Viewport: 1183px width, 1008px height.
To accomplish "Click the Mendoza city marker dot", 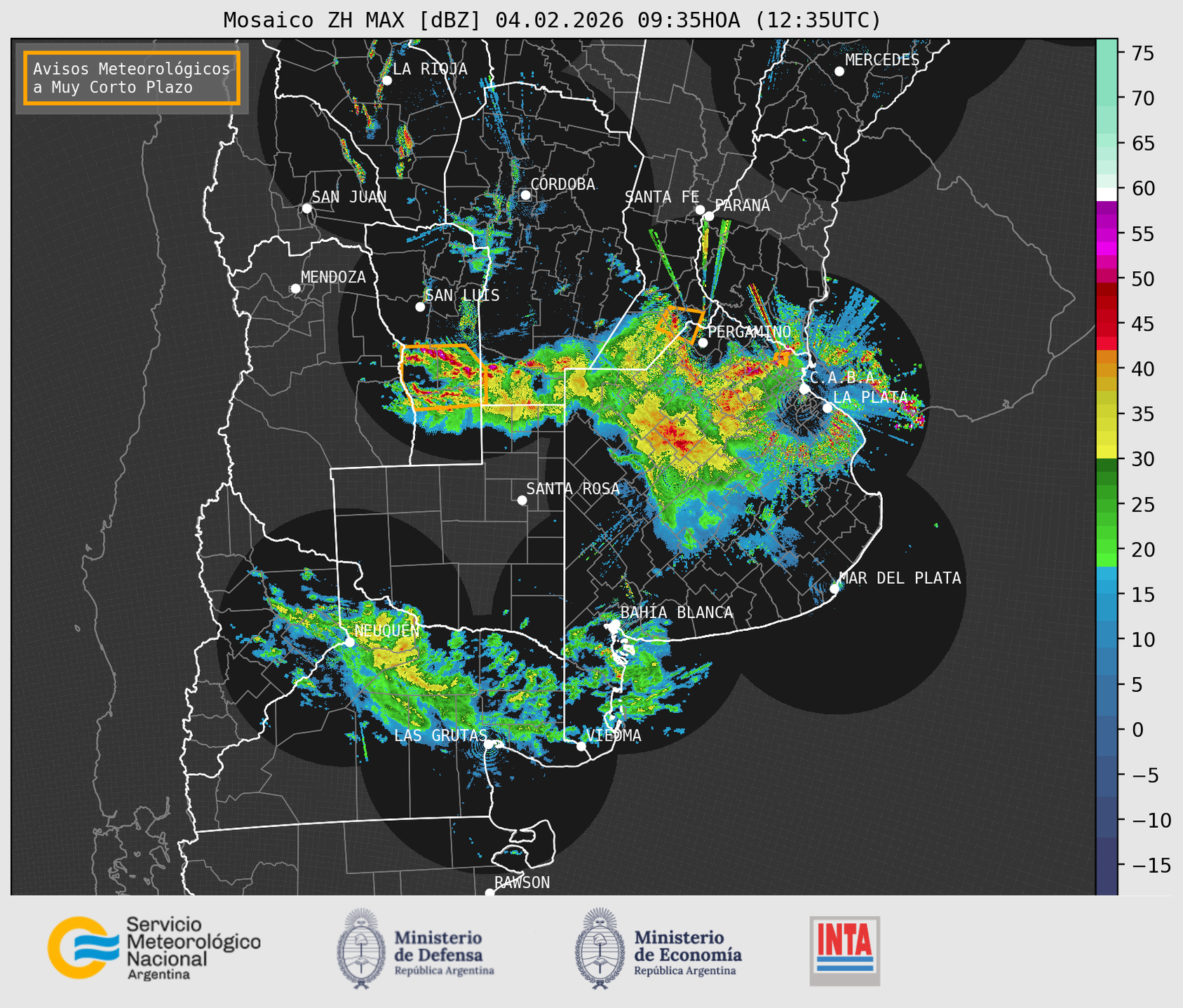I will [295, 289].
